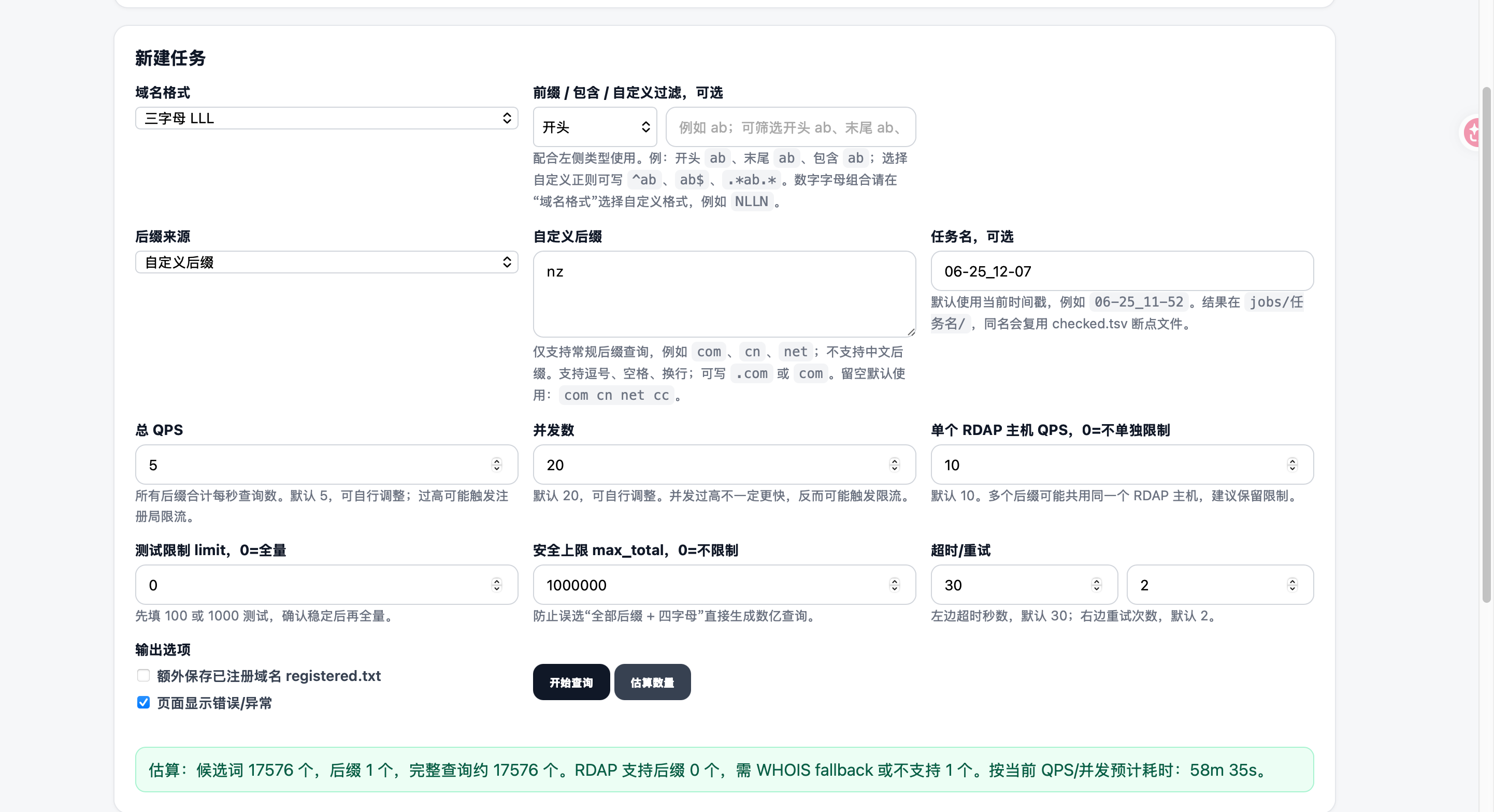The image size is (1494, 812).
Task: Click the 新建任务 heading
Action: [x=170, y=58]
